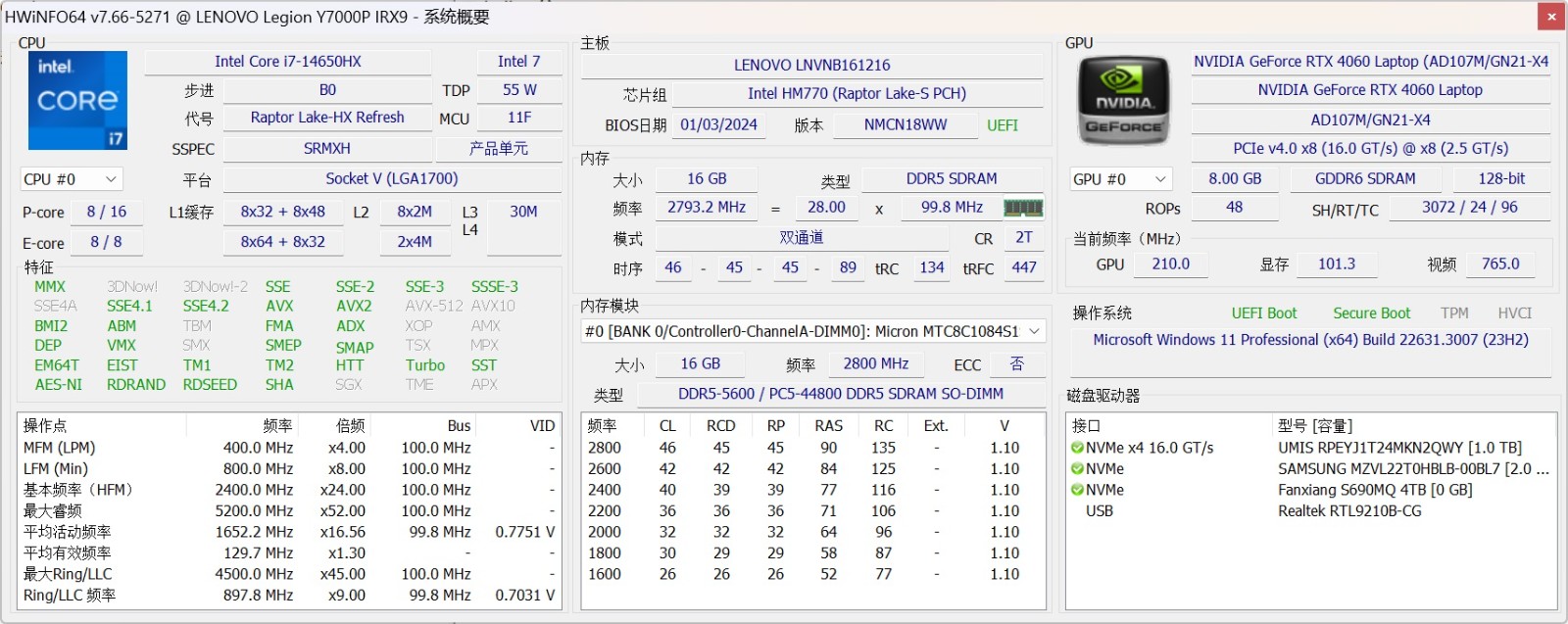The height and width of the screenshot is (624, 1568).
Task: Click the status icon of the SAMSUNG NVMe drive
Action: [x=1077, y=469]
